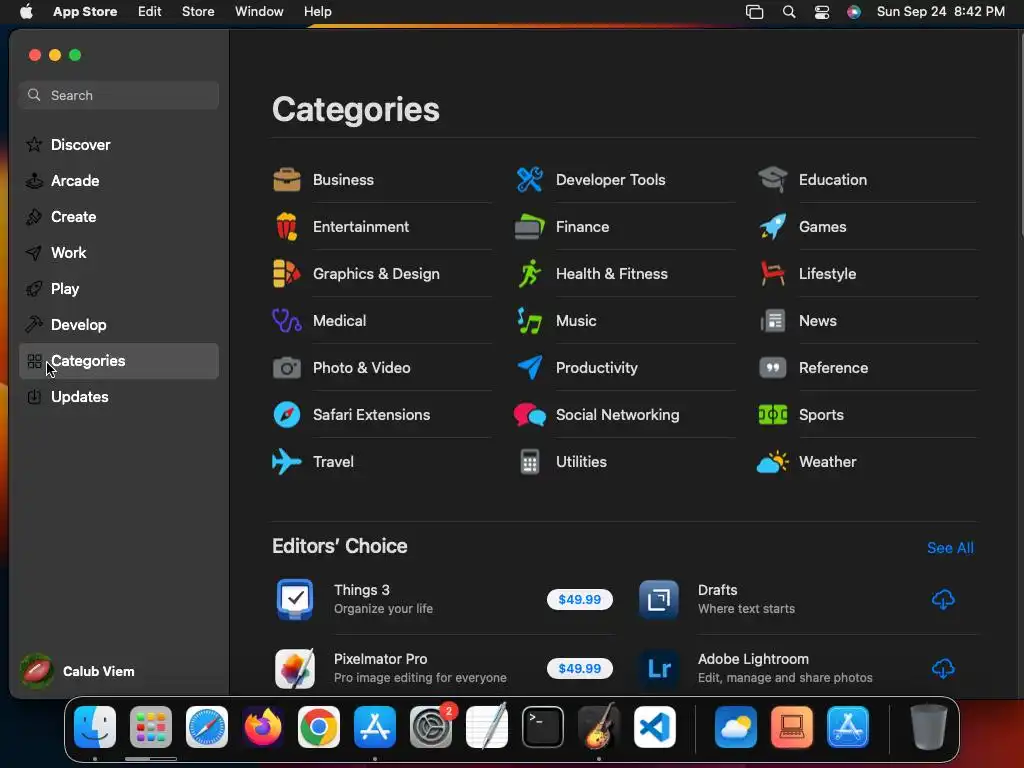Image resolution: width=1024 pixels, height=768 pixels.
Task: Click the Reference quotation mark icon
Action: [x=773, y=368]
